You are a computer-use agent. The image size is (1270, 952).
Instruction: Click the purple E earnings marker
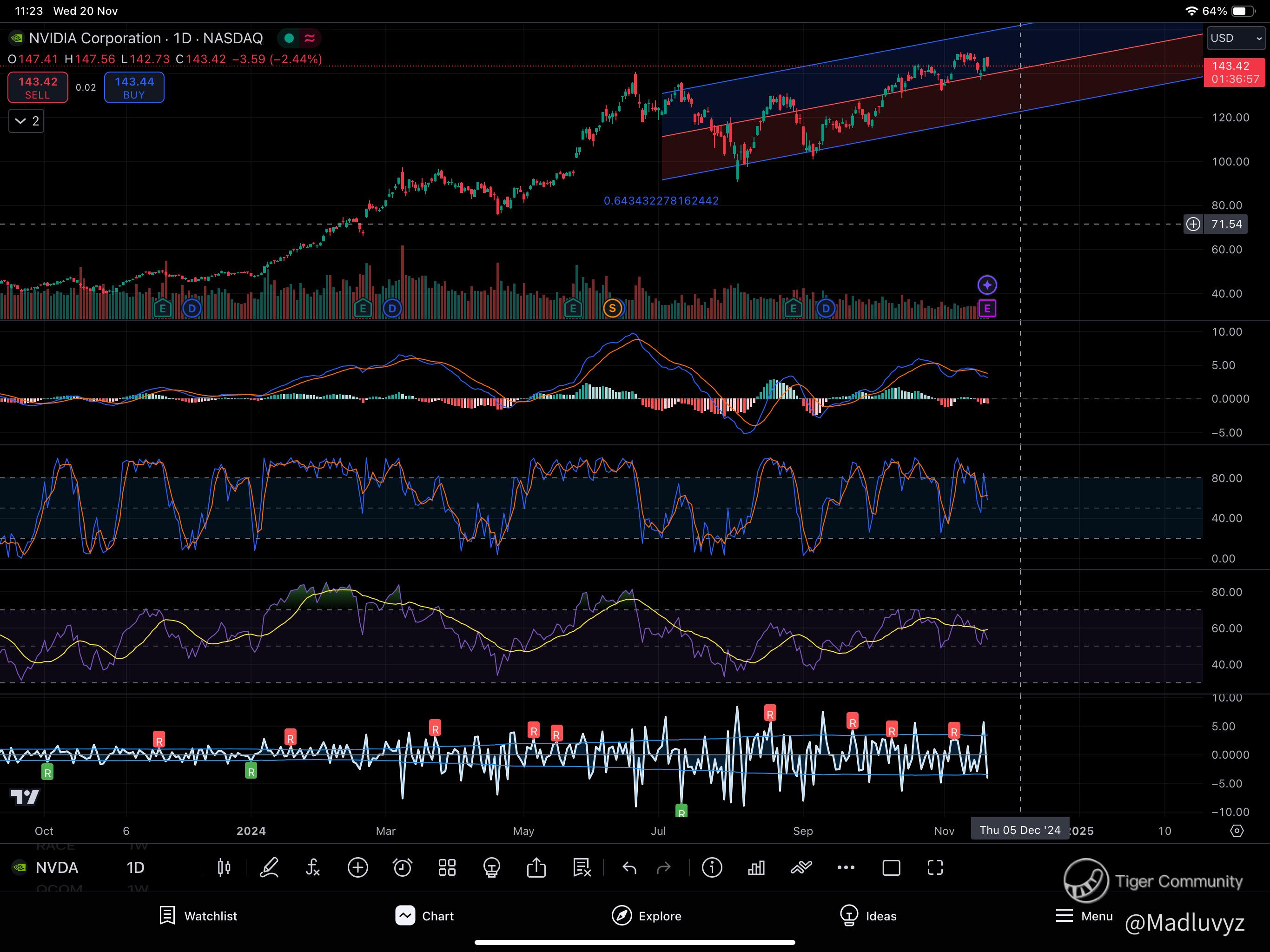click(987, 309)
